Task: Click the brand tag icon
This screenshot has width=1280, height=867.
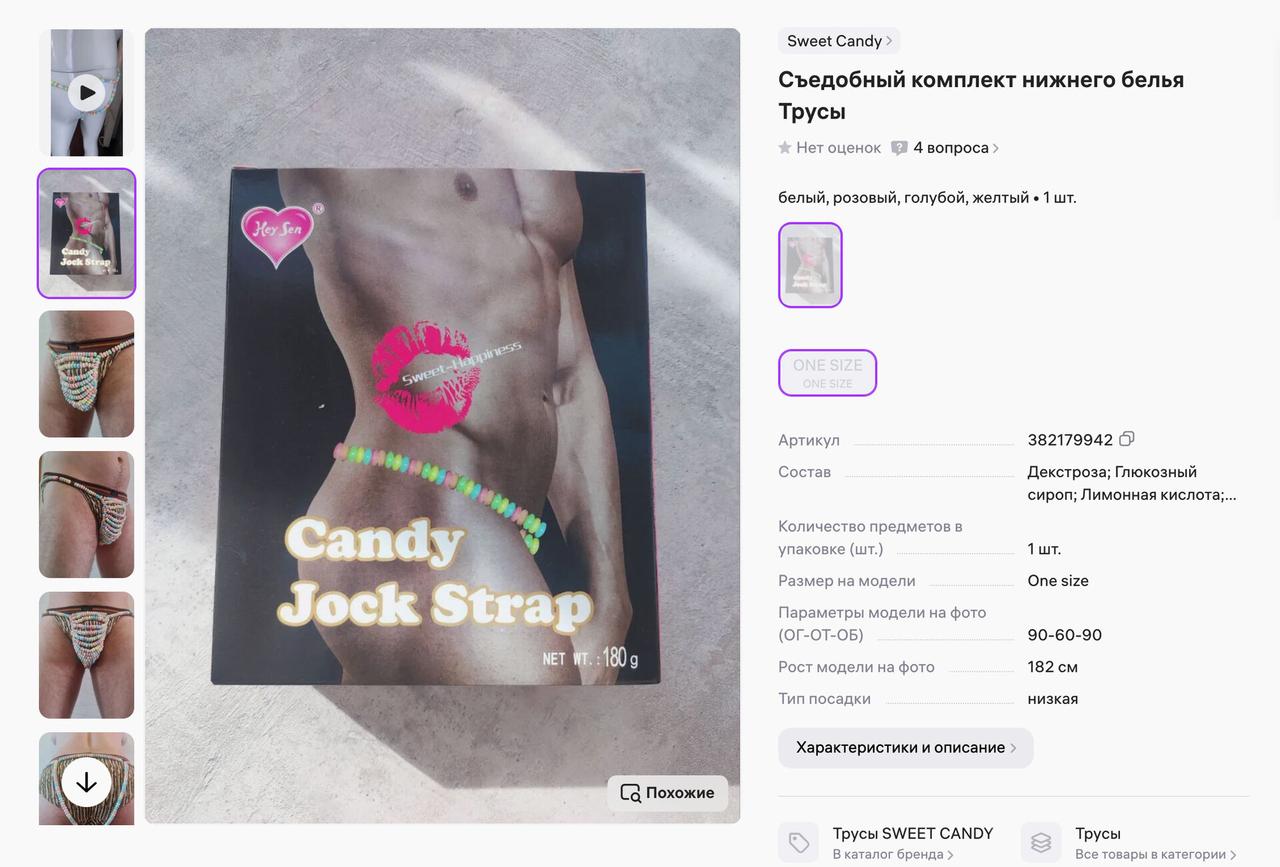Action: tap(798, 843)
